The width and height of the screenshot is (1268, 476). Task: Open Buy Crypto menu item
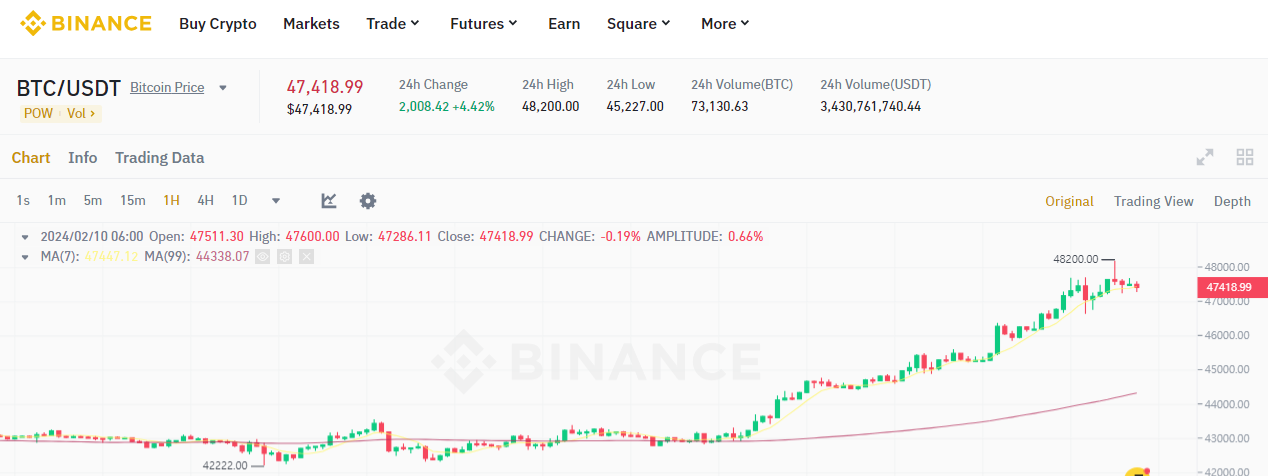tap(218, 23)
